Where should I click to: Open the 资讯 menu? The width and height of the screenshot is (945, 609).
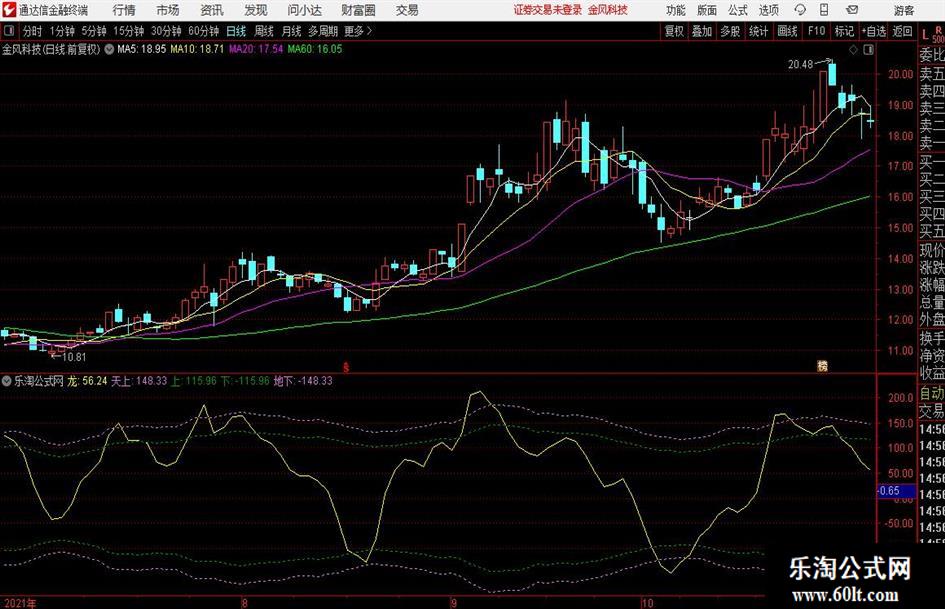tap(212, 10)
